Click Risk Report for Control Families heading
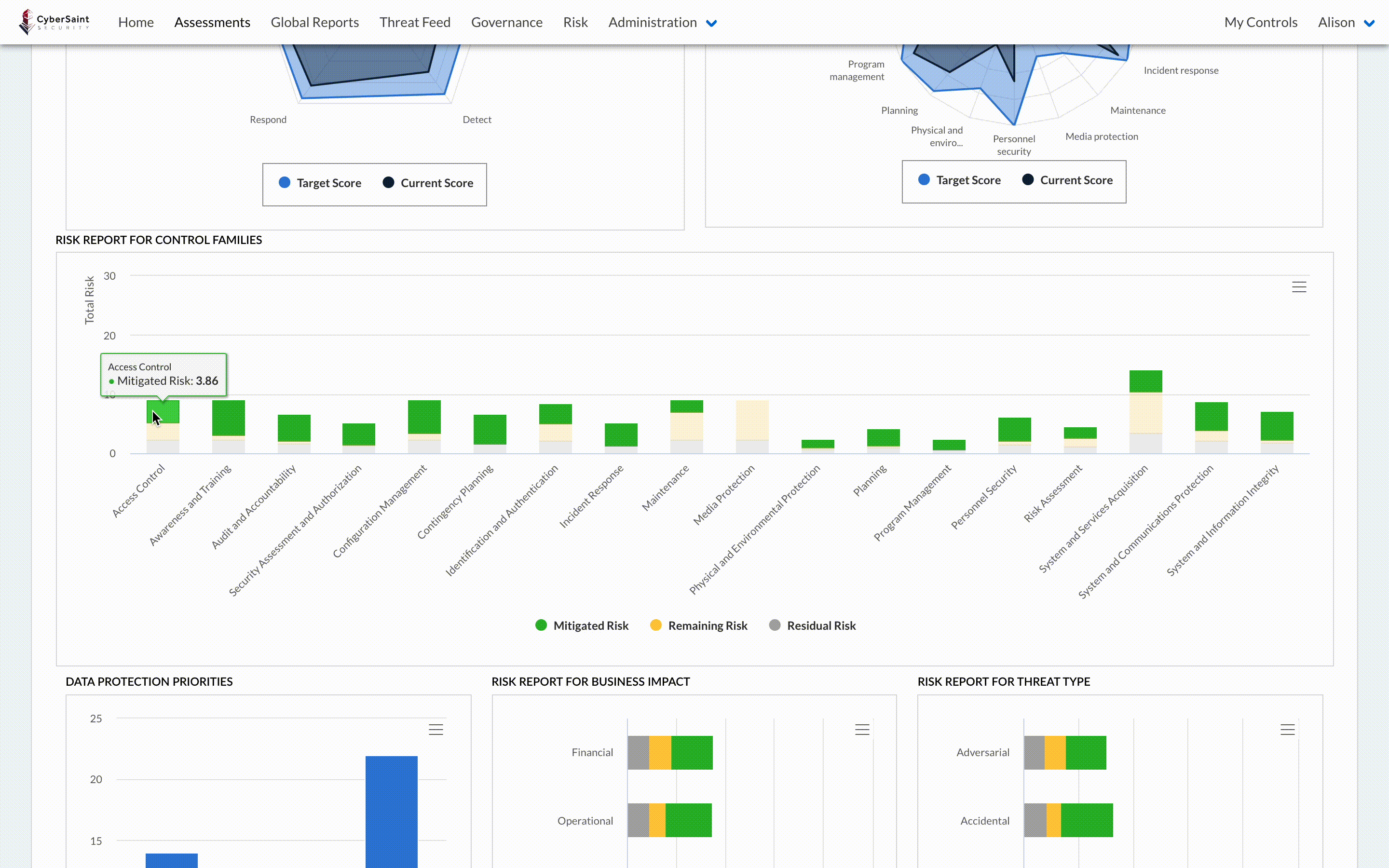 tap(158, 240)
